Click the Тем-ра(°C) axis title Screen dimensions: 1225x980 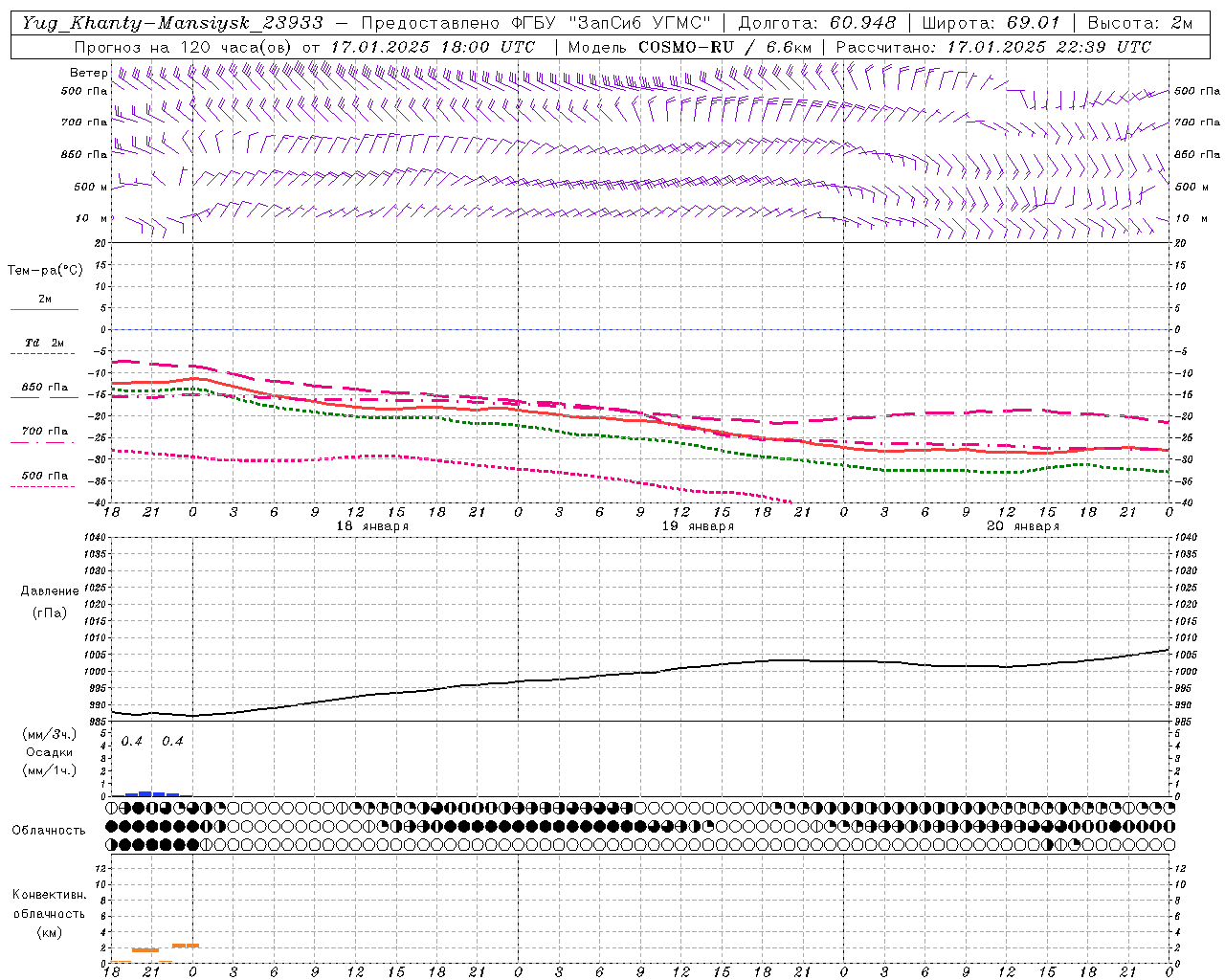(x=45, y=271)
